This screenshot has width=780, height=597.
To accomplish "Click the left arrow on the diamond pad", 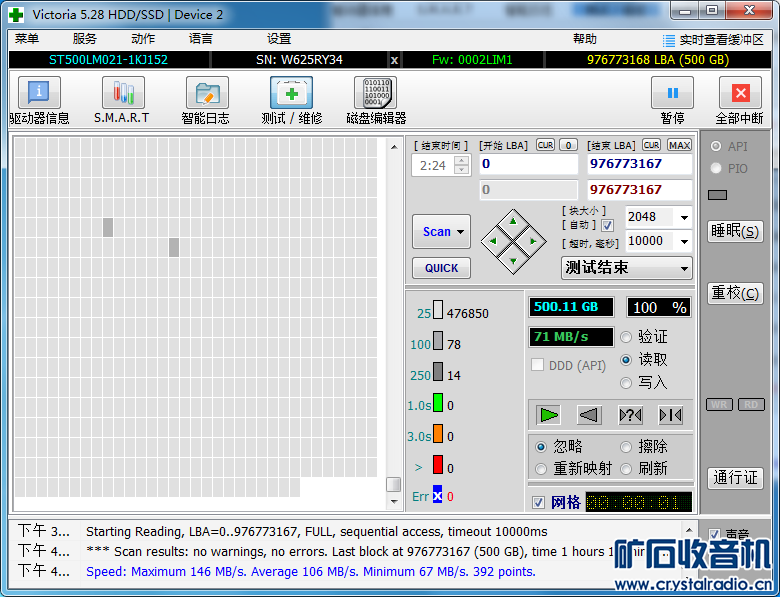I will tap(493, 241).
